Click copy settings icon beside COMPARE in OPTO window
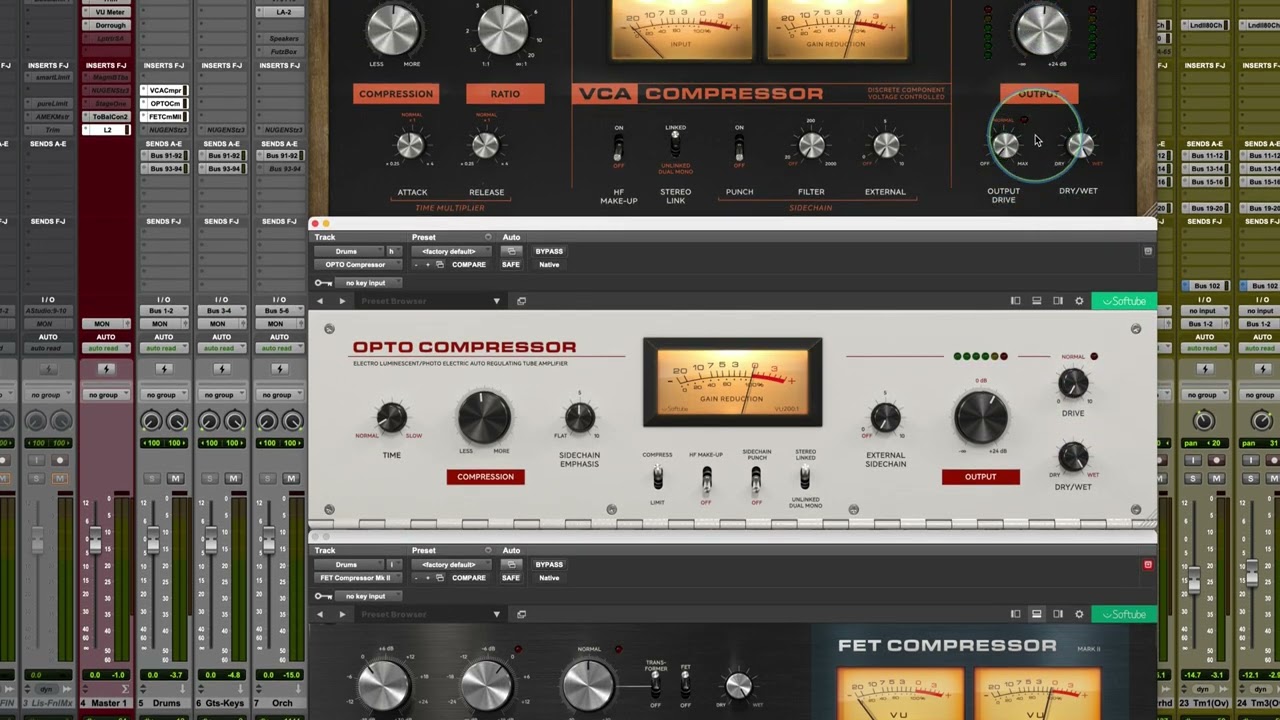The image size is (1280, 720). coord(440,265)
